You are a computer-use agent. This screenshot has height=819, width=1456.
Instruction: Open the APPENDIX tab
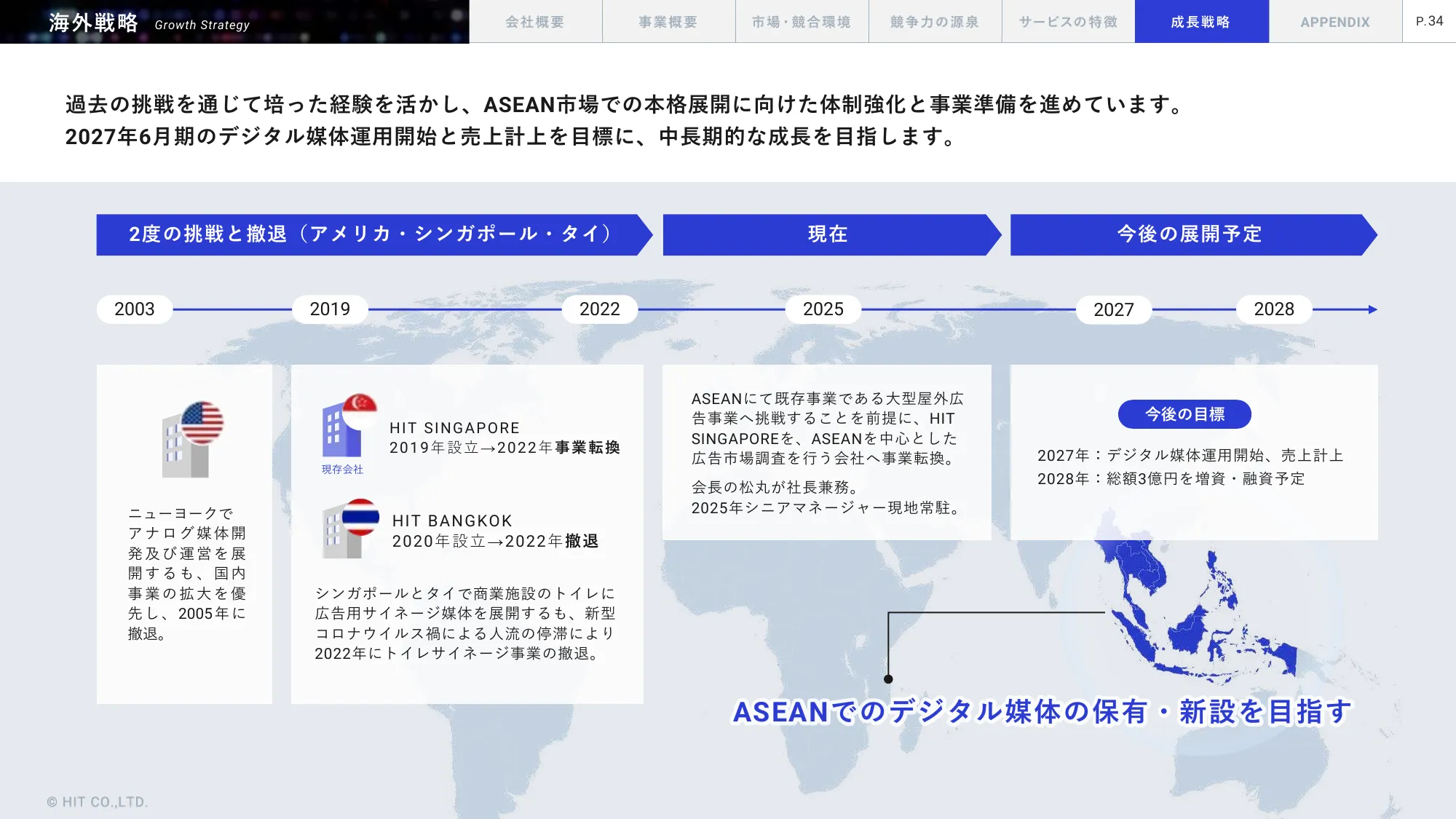(x=1335, y=21)
